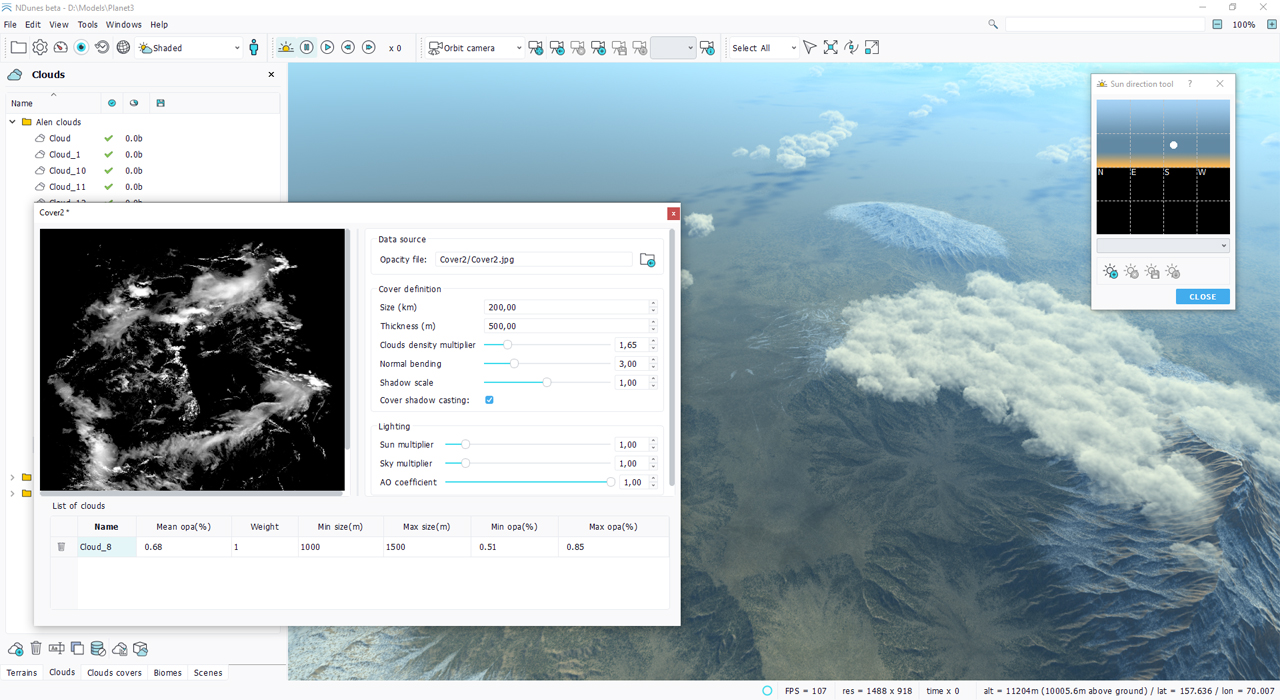Click the fit-to-view icon beside Select All
Viewport: 1280px width, 700px height.
coord(830,47)
